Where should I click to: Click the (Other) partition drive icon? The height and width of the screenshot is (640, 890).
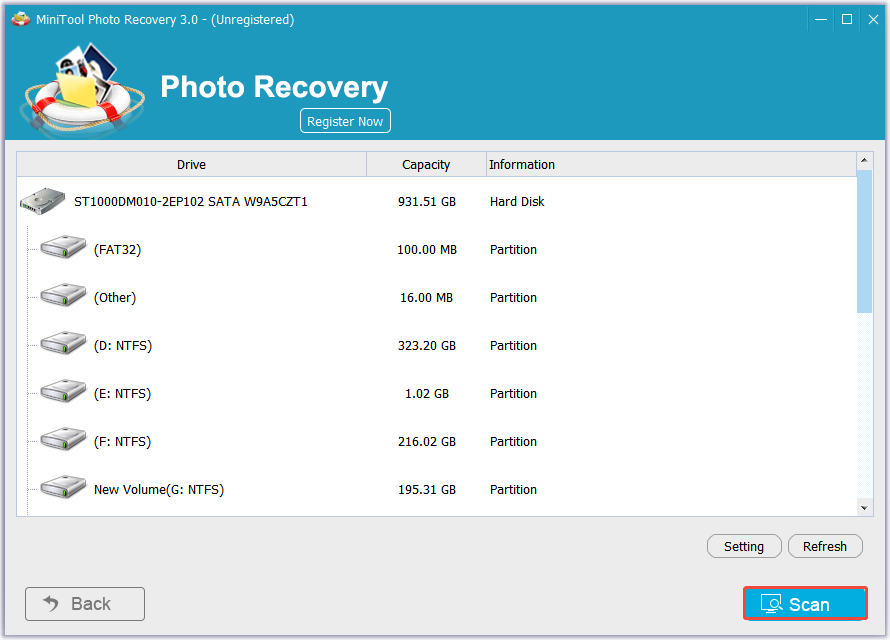[x=63, y=294]
